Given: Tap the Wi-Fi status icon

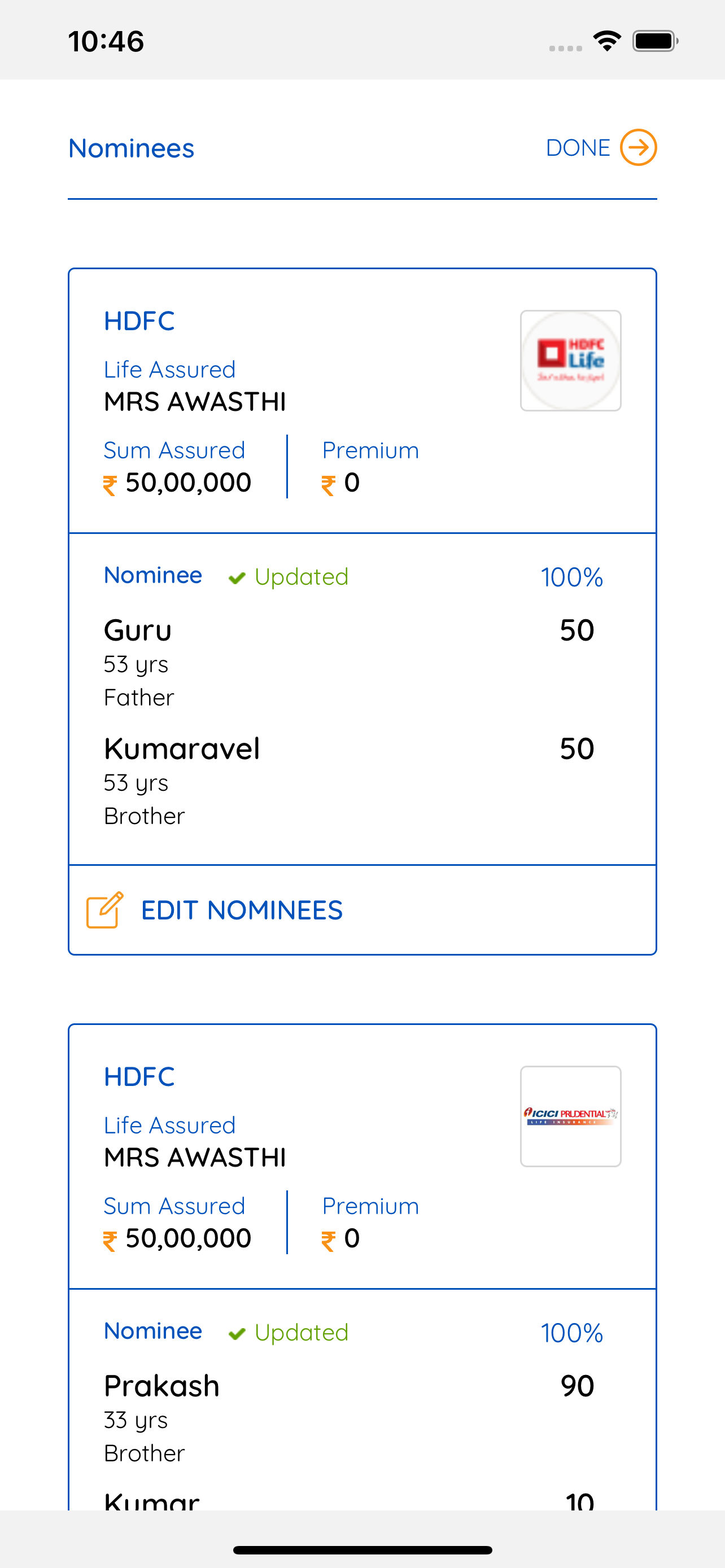Looking at the screenshot, I should pos(607,41).
